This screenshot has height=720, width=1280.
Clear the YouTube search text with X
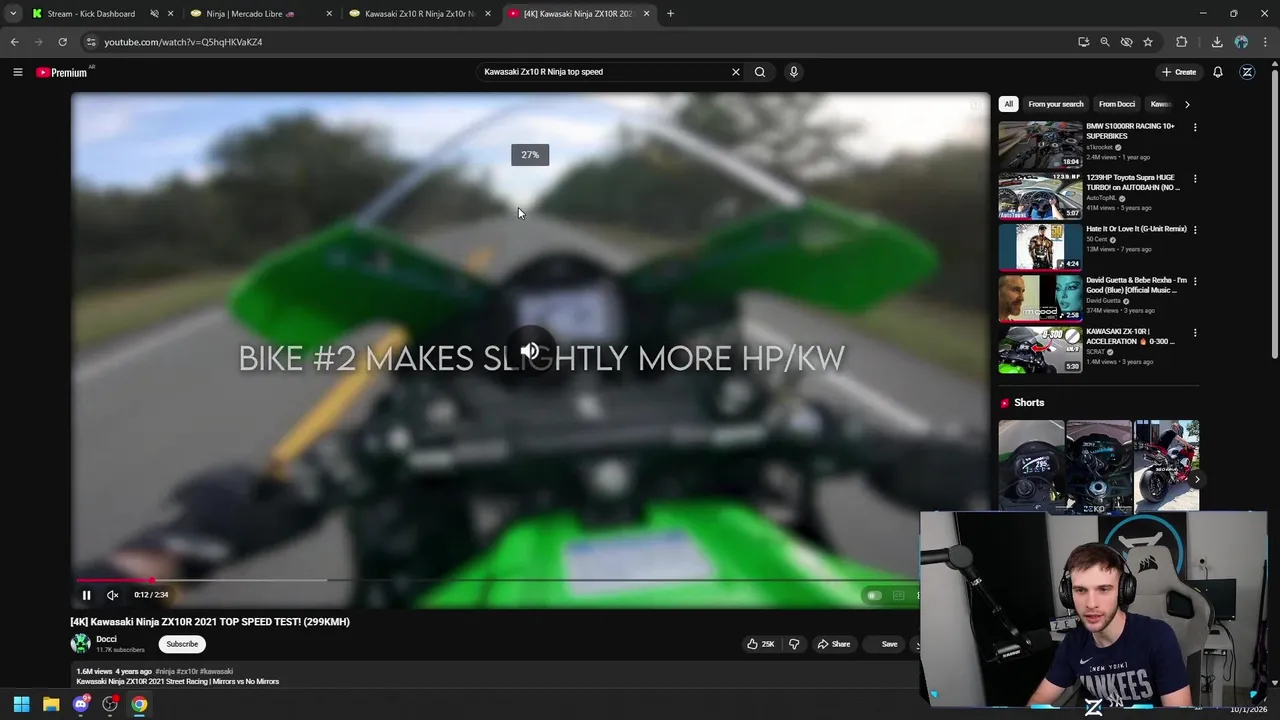[x=736, y=72]
